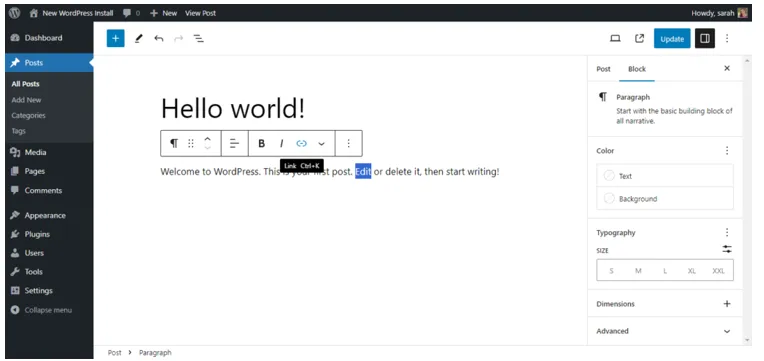Select the Tools pencil icon

tap(139, 38)
